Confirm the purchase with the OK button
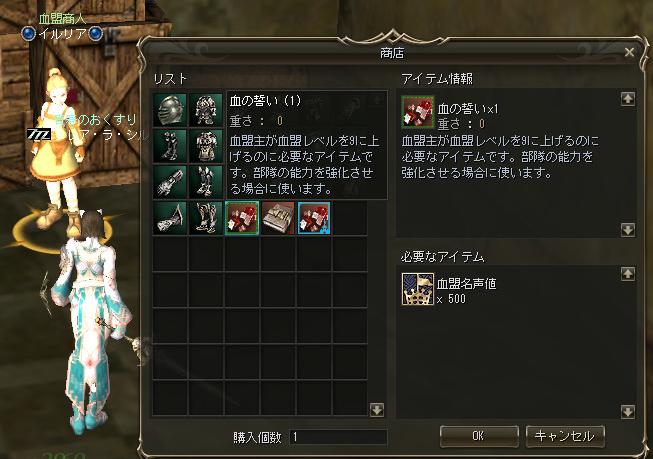The width and height of the screenshot is (653, 459). (479, 436)
